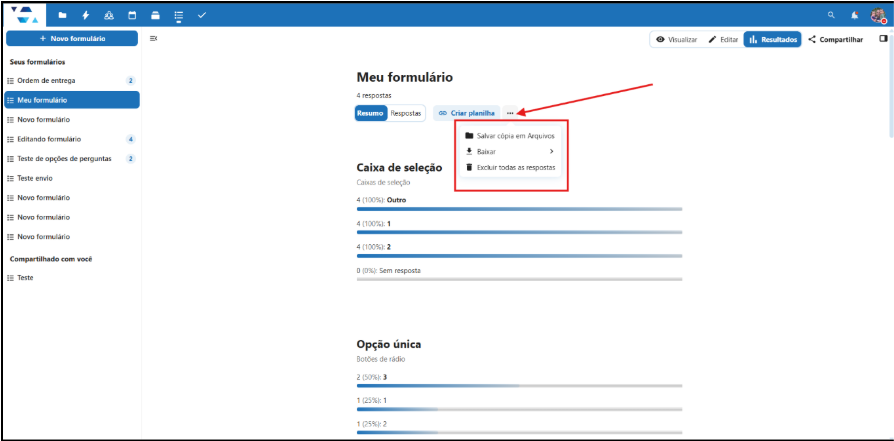Click the Novo formulário button
This screenshot has height=441, width=894.
[71, 38]
